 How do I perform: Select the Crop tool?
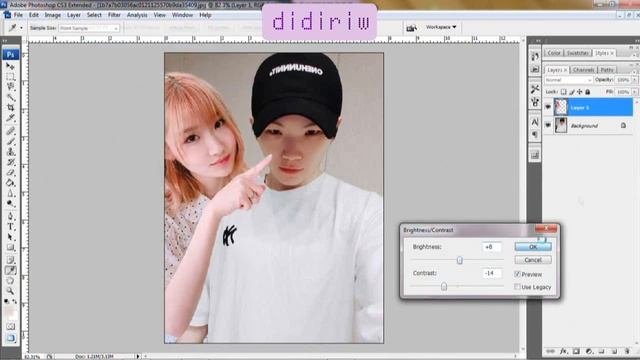(x=10, y=108)
